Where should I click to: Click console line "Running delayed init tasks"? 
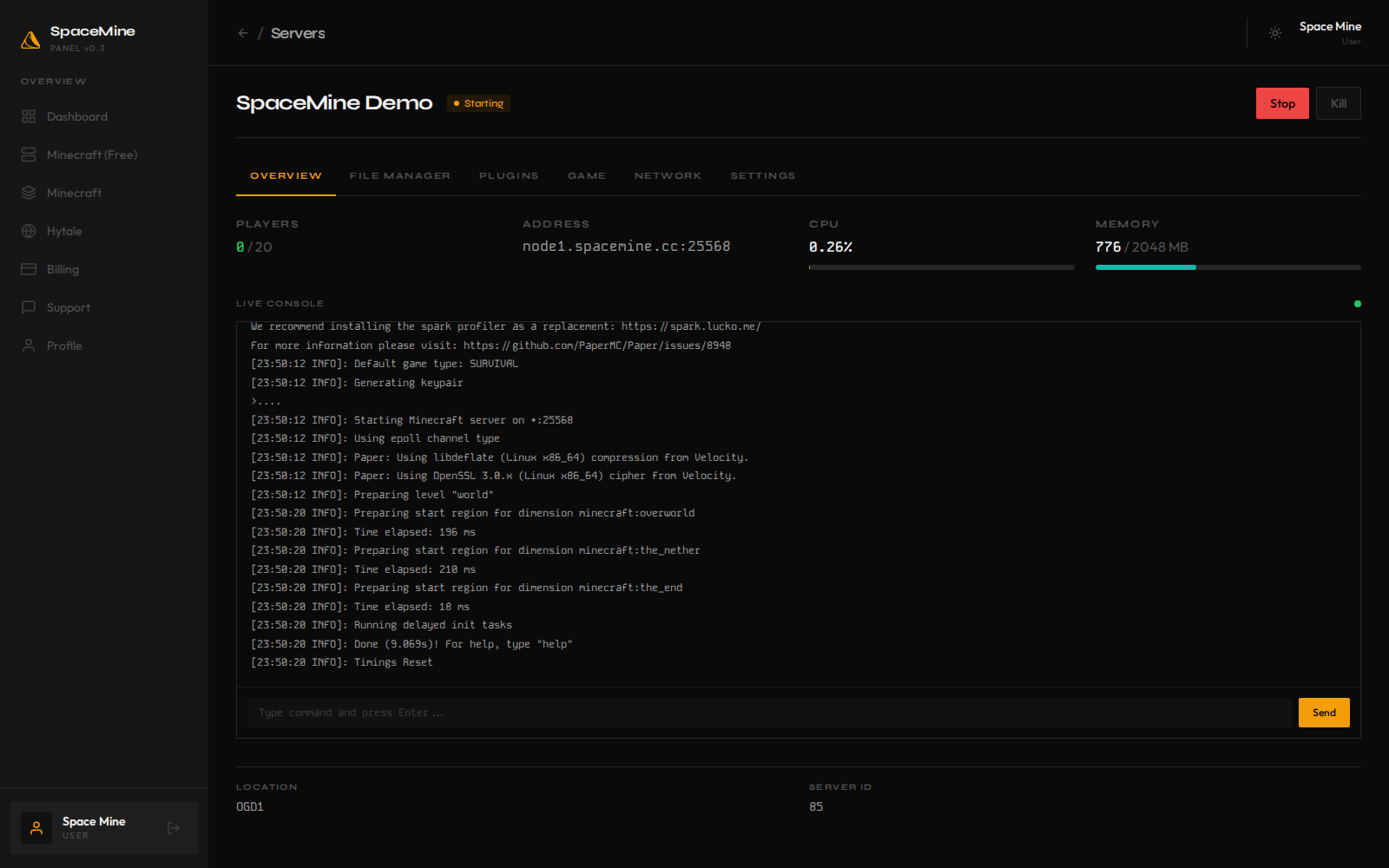click(382, 625)
